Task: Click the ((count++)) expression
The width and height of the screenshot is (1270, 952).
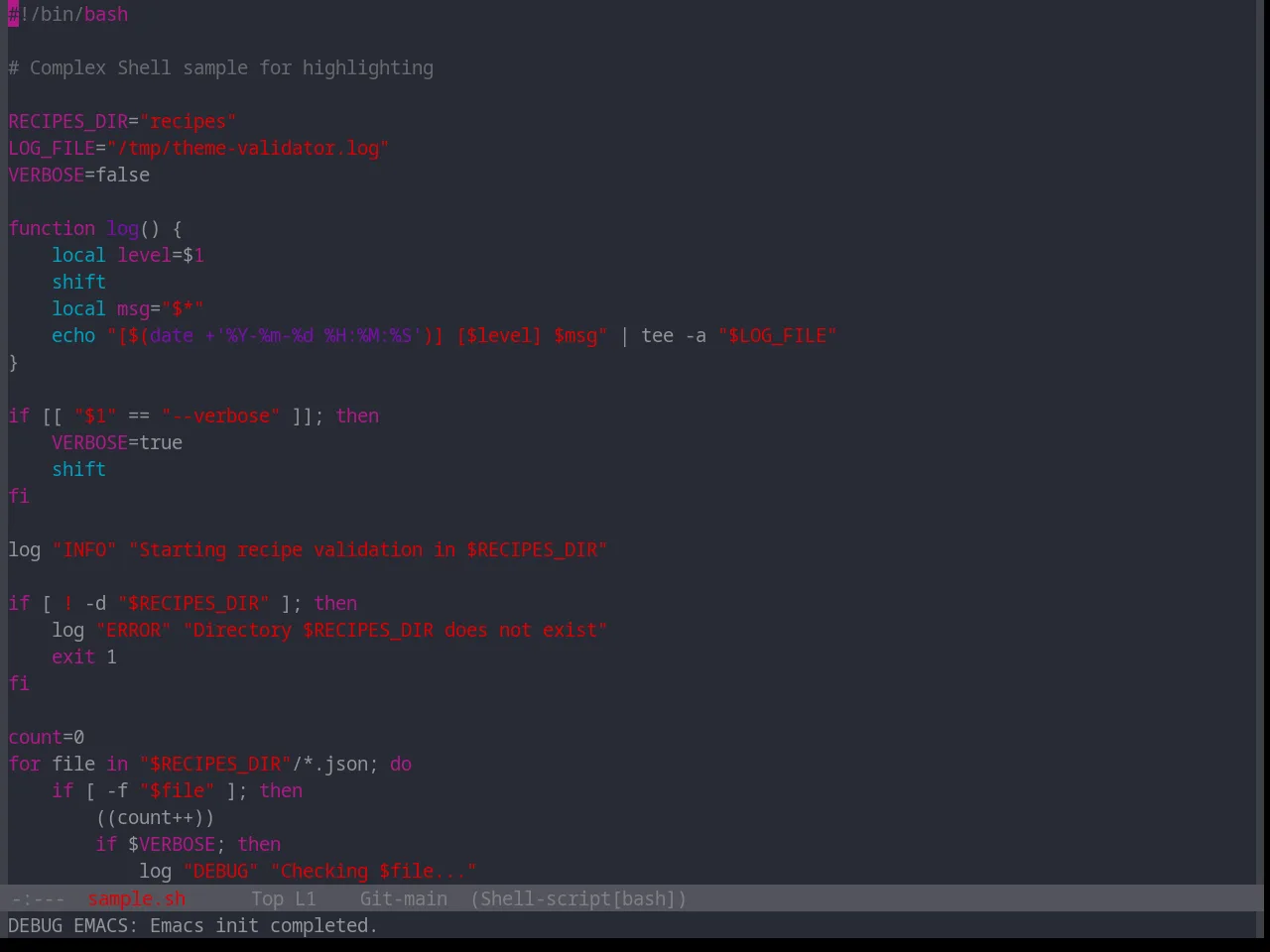Action: (155, 818)
